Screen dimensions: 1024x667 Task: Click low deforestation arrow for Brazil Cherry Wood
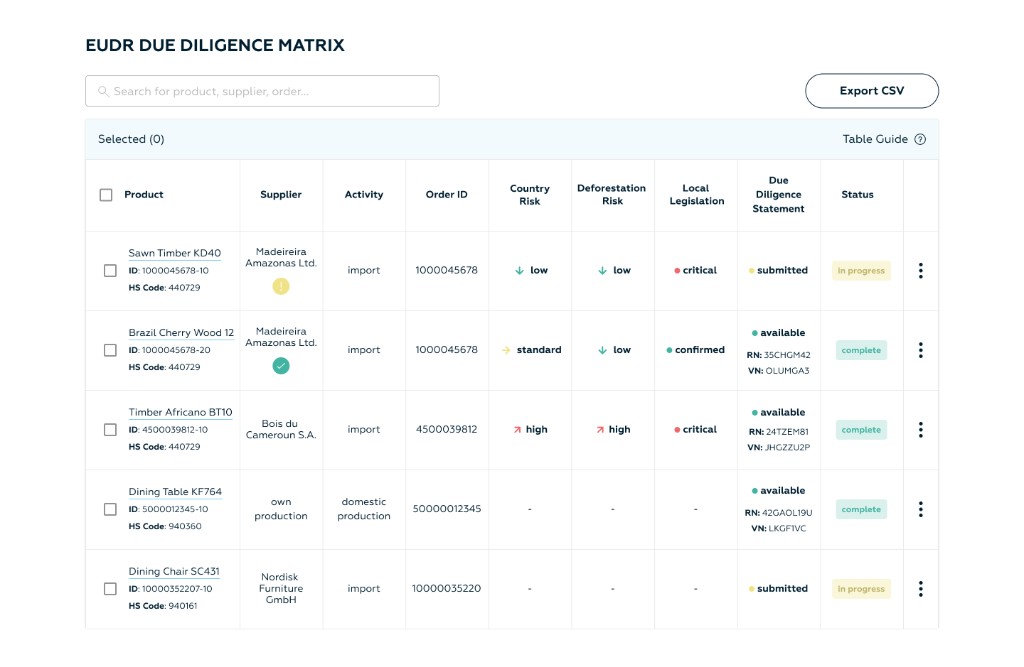602,350
